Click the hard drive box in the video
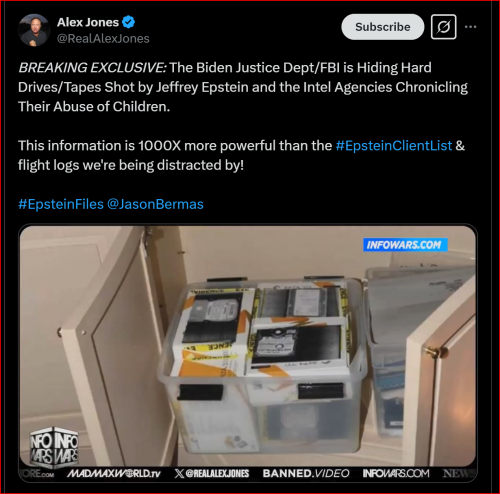The image size is (500, 494). click(x=263, y=363)
